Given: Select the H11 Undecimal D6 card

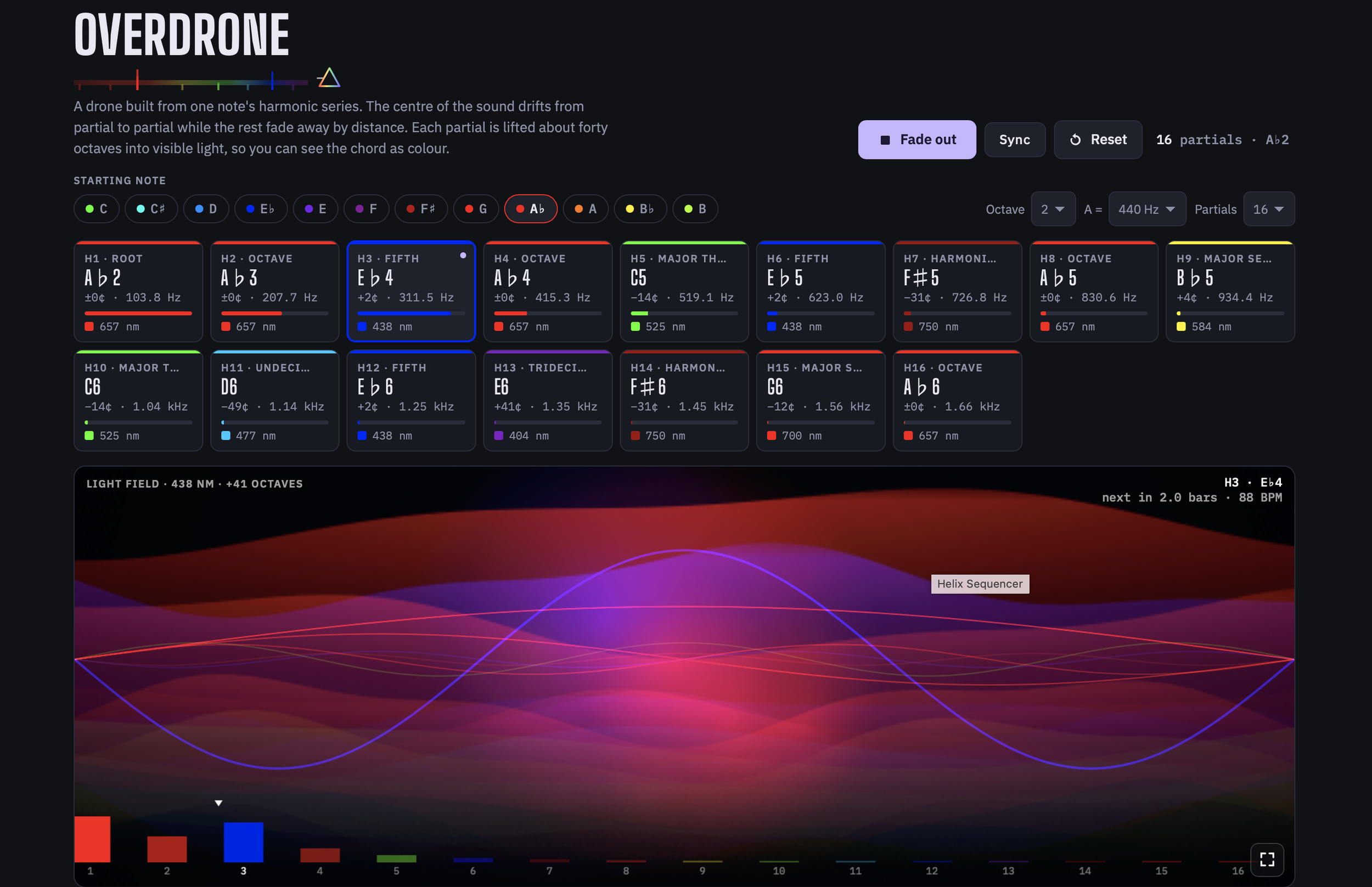Looking at the screenshot, I should [x=274, y=400].
